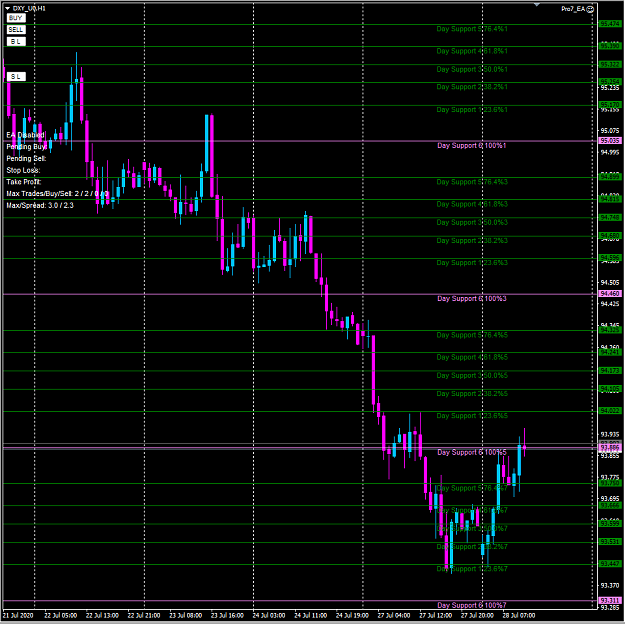The image size is (625, 624).
Task: Click the 93.531 green price tag
Action: (x=610, y=542)
